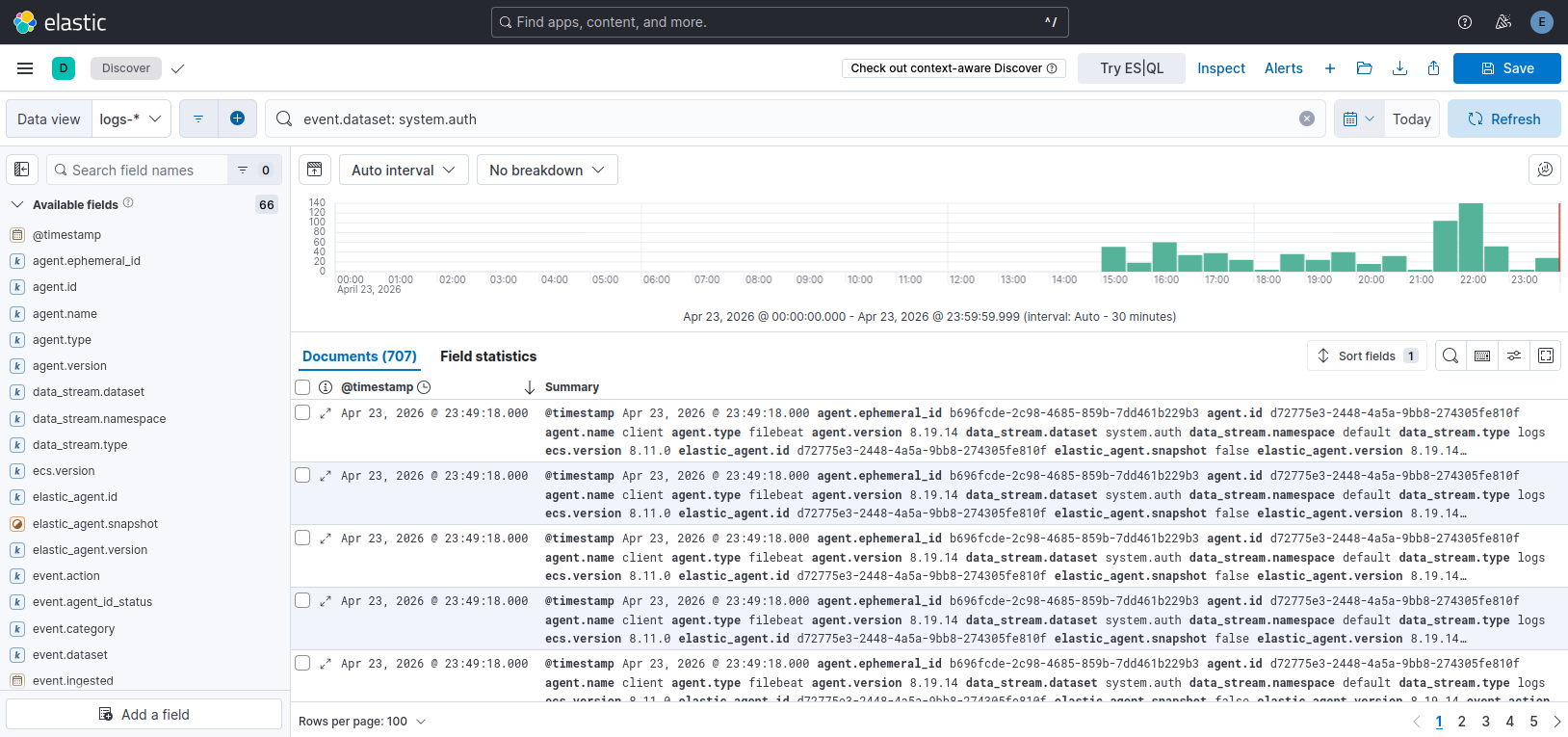The width and height of the screenshot is (1568, 737).
Task: Hide the histogram chart icon
Action: [314, 170]
